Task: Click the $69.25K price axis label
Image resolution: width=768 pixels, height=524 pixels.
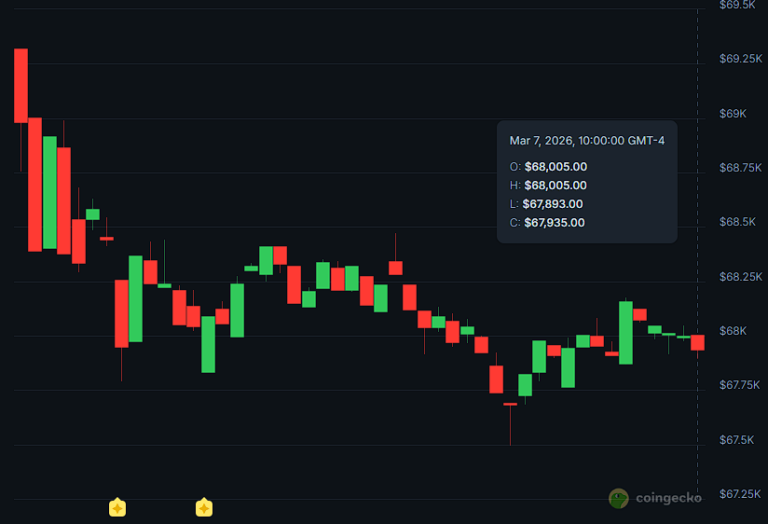Action: [741, 59]
